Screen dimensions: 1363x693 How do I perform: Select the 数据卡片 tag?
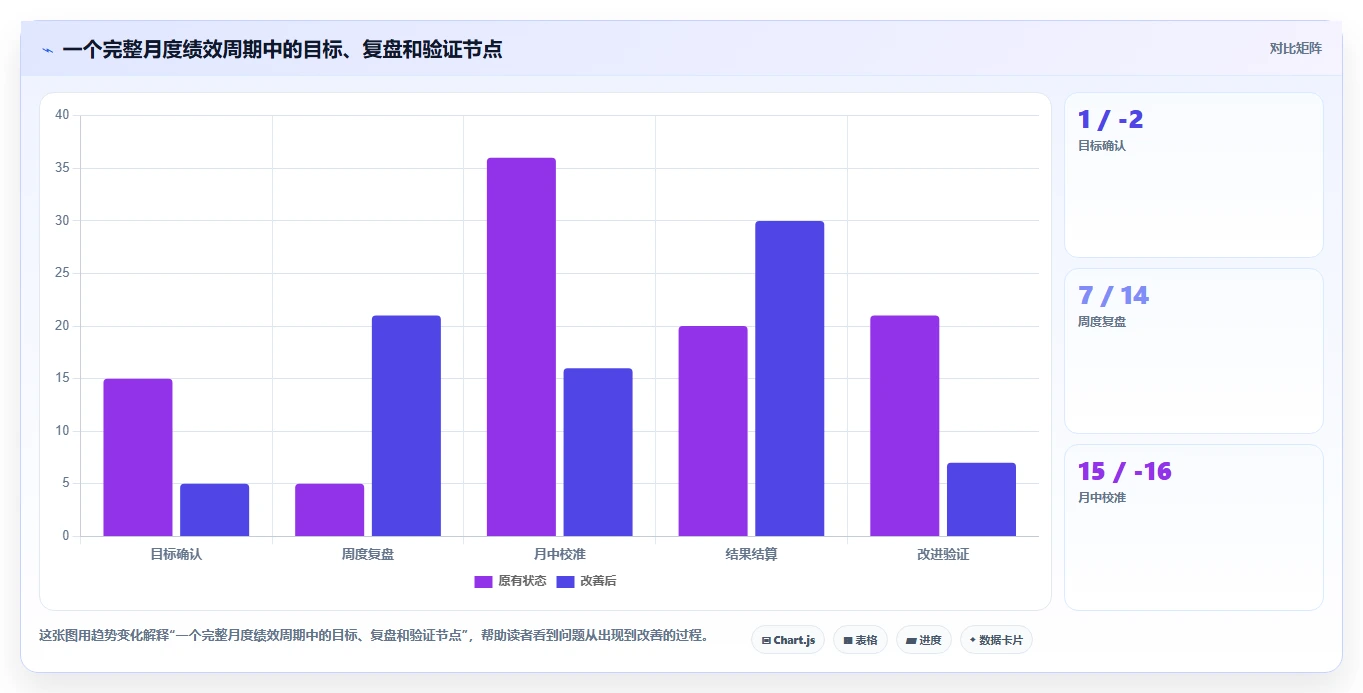point(996,640)
